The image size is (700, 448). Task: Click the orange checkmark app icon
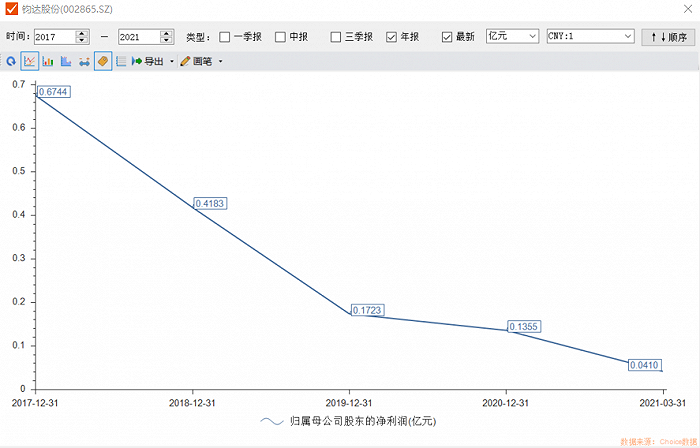(11, 8)
